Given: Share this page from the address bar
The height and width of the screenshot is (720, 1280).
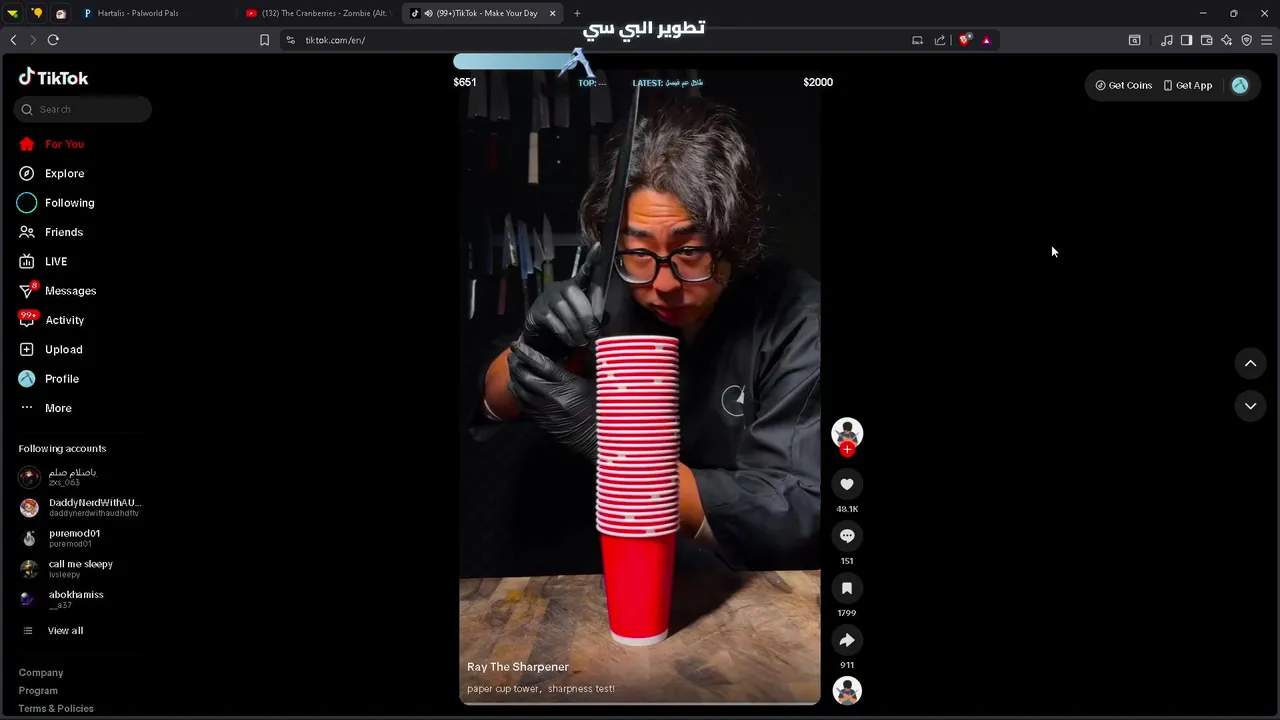Looking at the screenshot, I should click(940, 40).
